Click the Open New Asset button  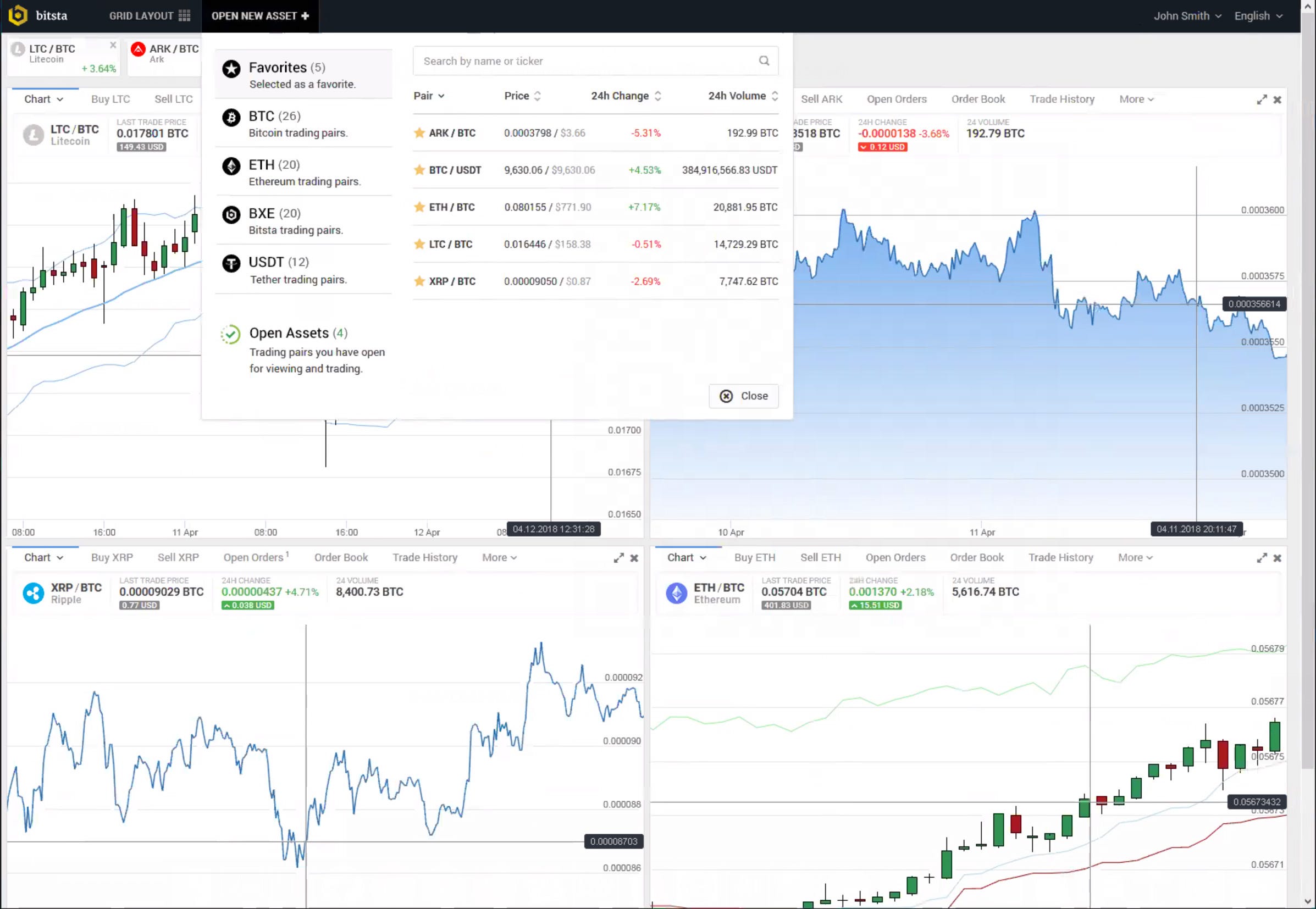point(260,16)
